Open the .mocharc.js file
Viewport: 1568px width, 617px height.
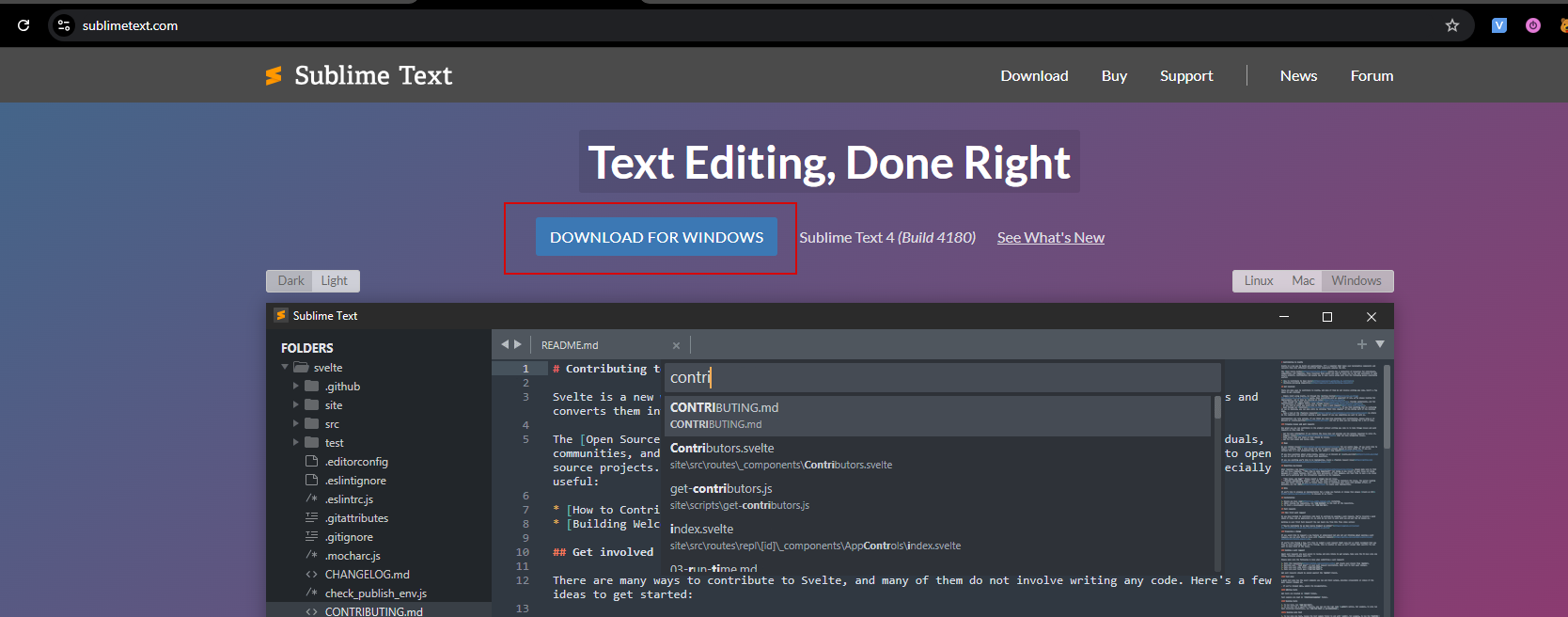pos(353,556)
